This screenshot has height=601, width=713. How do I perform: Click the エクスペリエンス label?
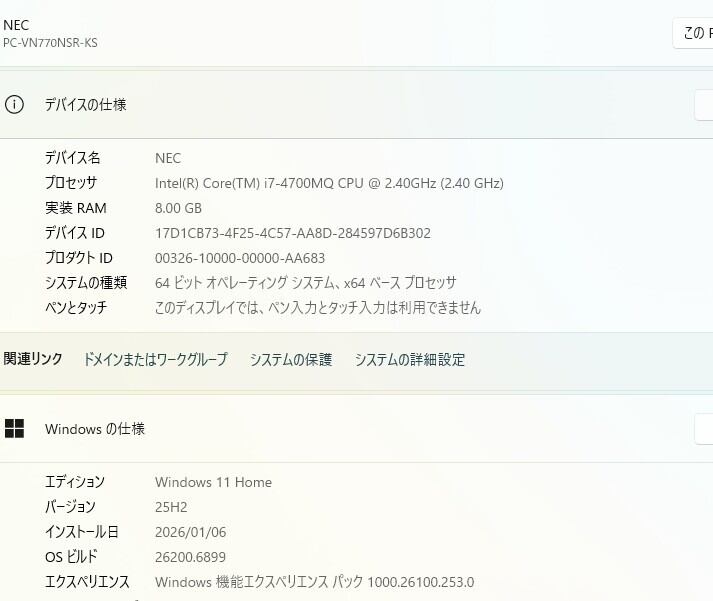pyautogui.click(x=87, y=581)
